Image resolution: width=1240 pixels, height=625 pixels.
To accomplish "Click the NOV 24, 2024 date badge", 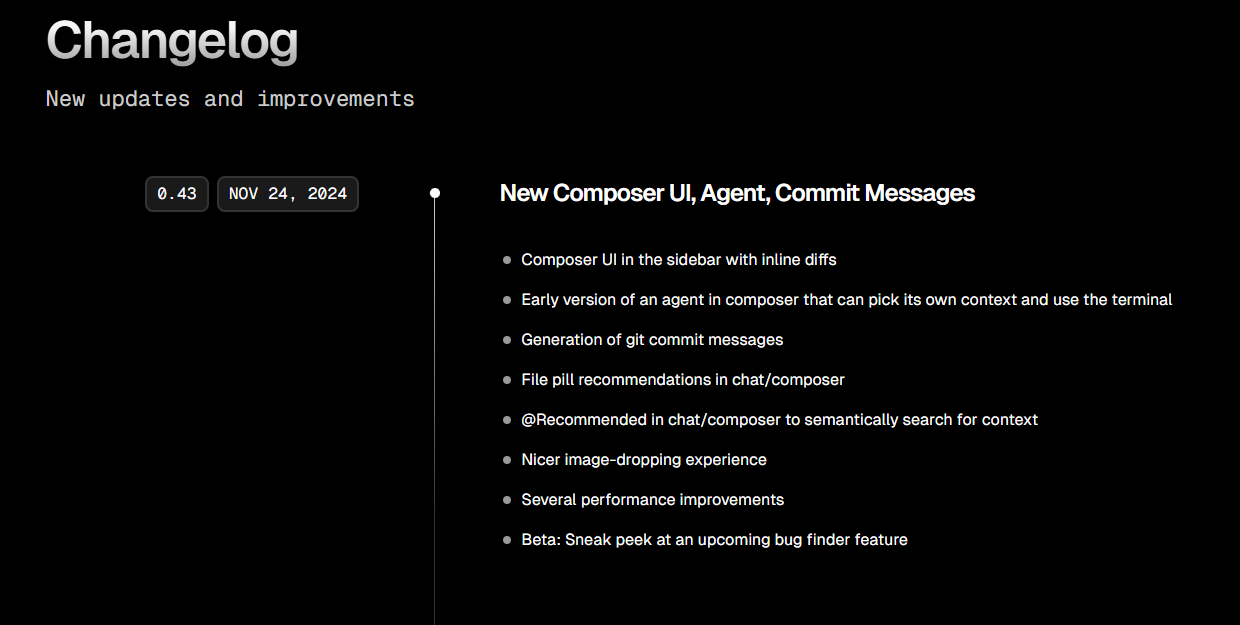I will click(x=287, y=194).
